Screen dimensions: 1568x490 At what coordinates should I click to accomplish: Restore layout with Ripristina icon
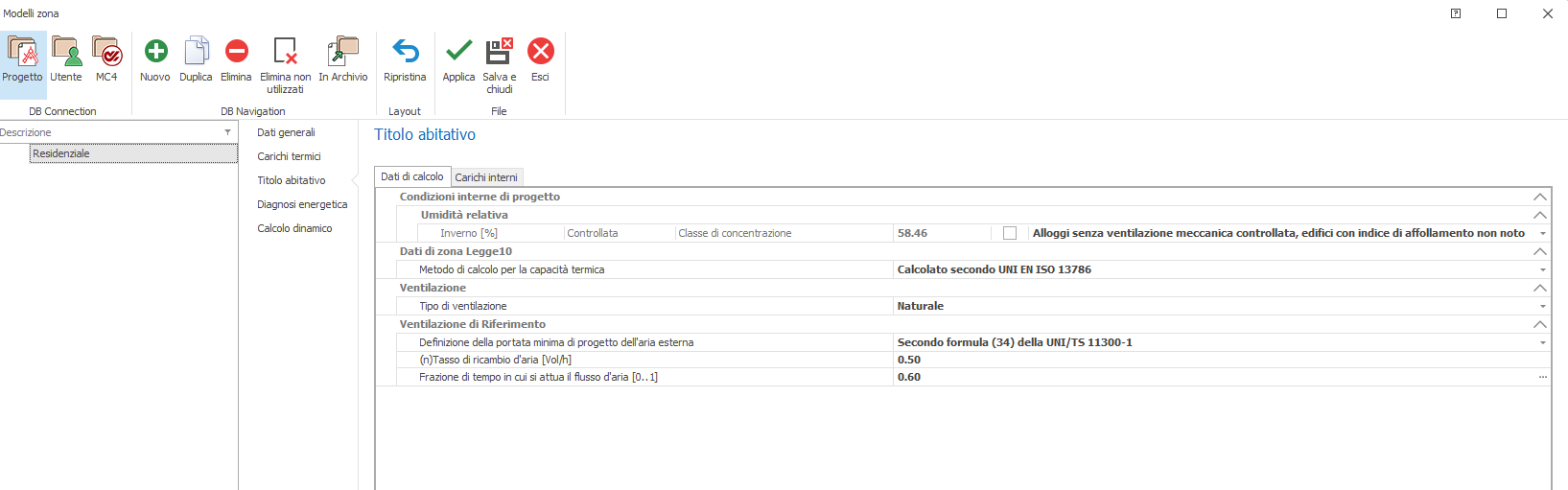(x=405, y=52)
